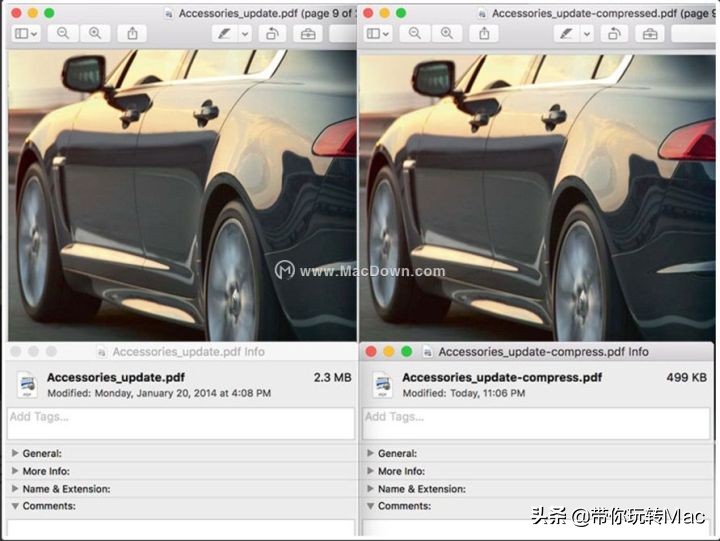Click the Accessories_update.pdf file icon in Info
The image size is (720, 541).
click(x=27, y=384)
